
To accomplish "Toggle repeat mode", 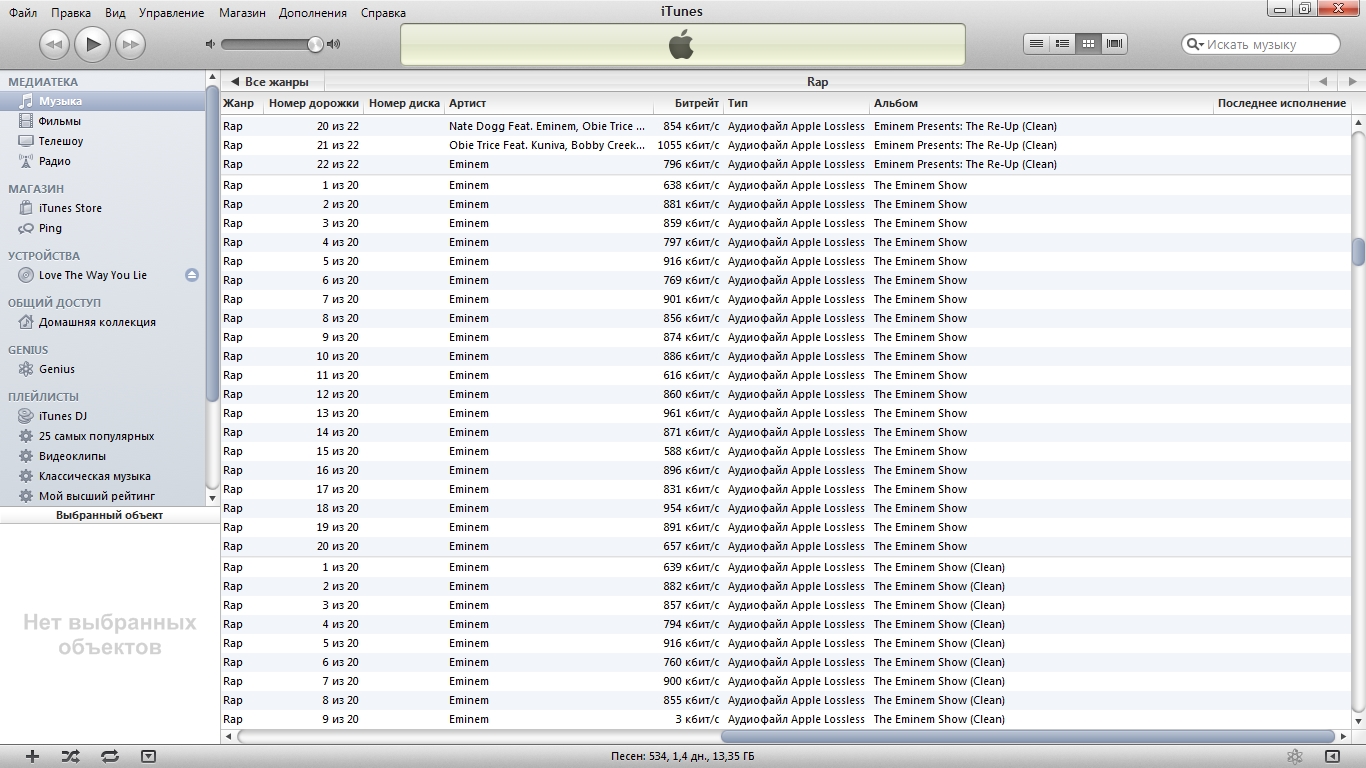I will coord(110,757).
